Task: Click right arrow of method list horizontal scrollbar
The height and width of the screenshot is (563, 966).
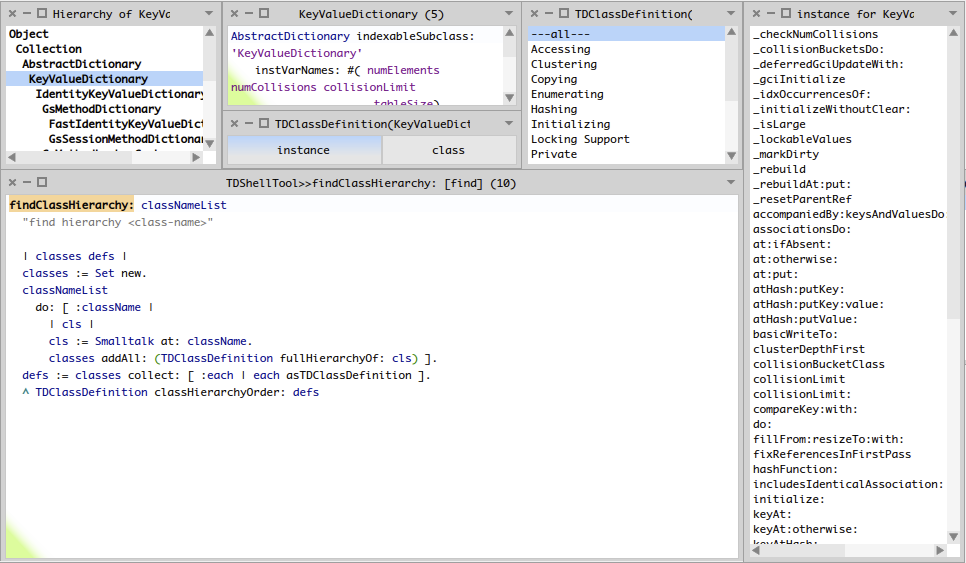Action: (940, 550)
